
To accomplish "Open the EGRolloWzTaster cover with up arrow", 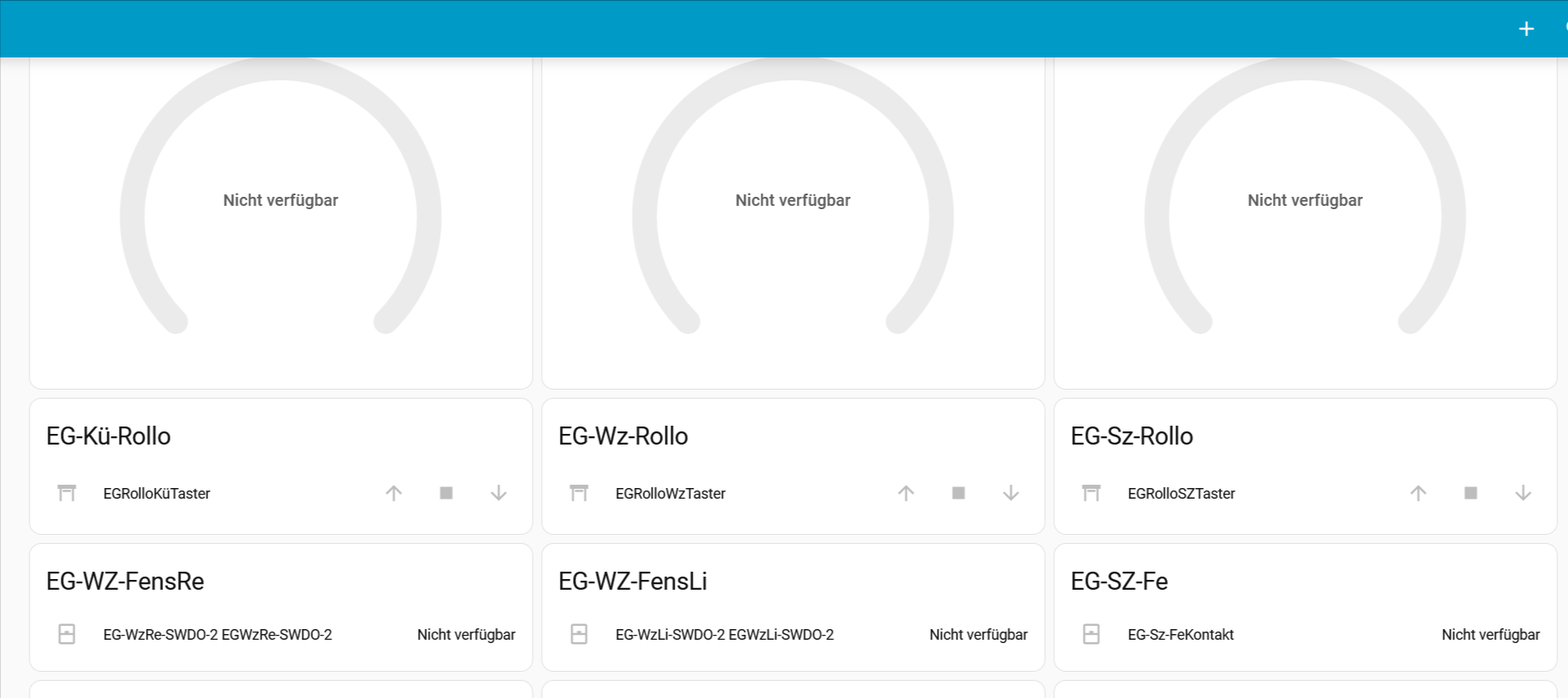I will pos(906,493).
